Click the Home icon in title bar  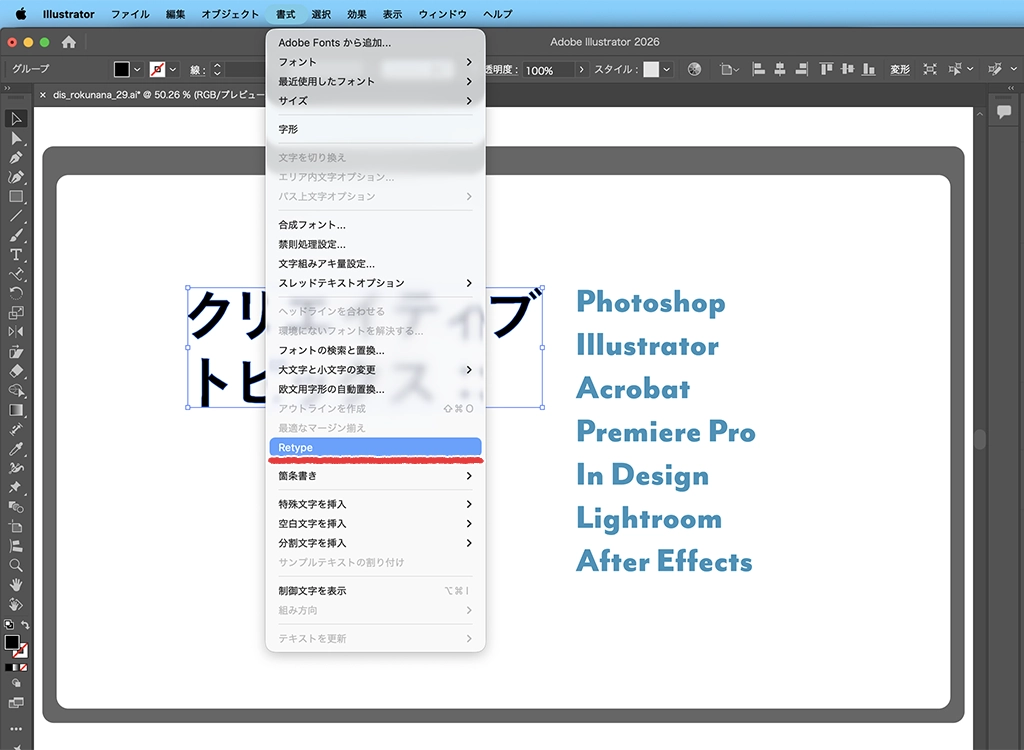(69, 42)
